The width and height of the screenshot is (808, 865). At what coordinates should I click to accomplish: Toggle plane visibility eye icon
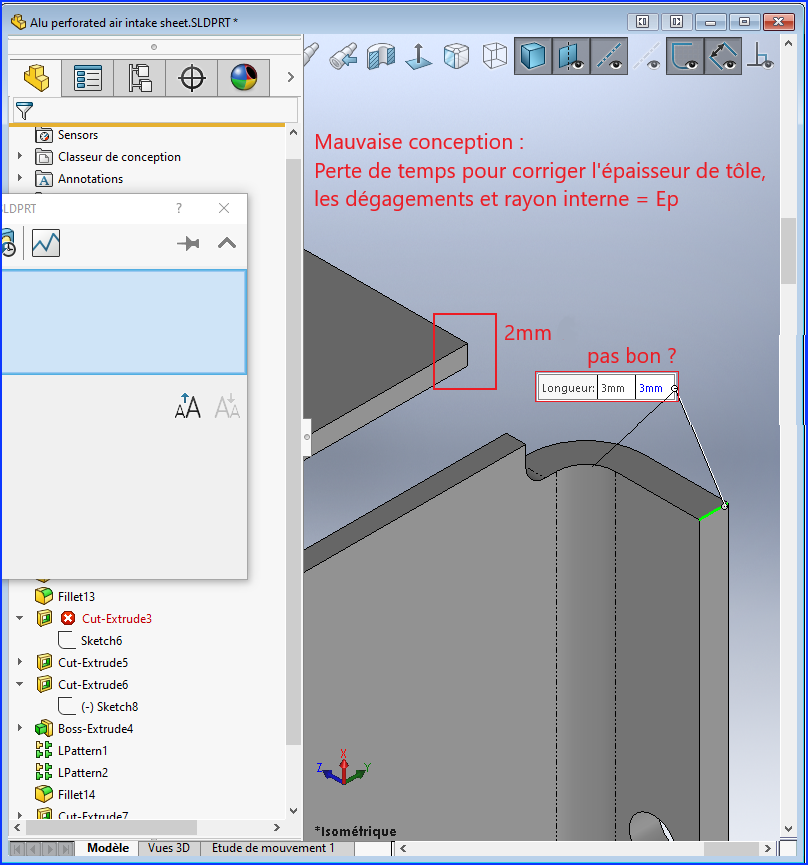point(571,56)
